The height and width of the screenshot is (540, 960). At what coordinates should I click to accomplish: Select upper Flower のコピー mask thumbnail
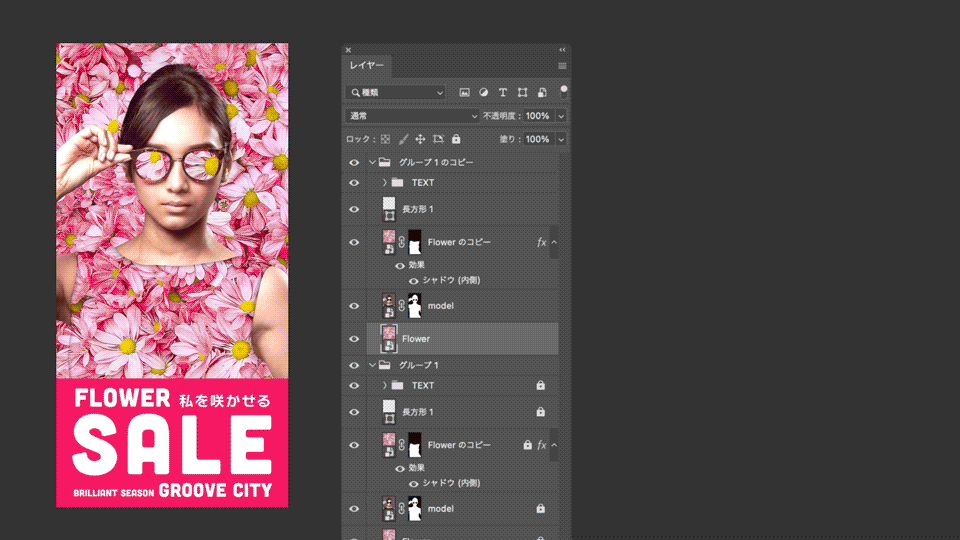coord(414,242)
